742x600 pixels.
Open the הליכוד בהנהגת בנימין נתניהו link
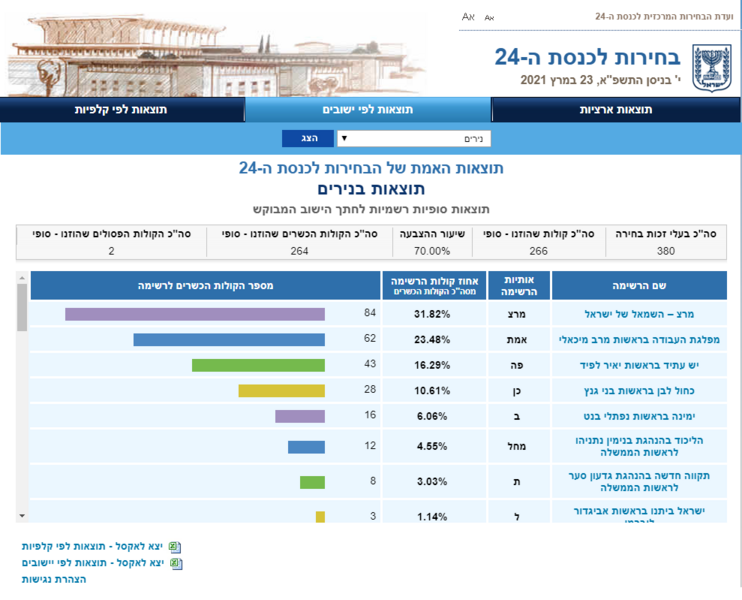coord(639,446)
